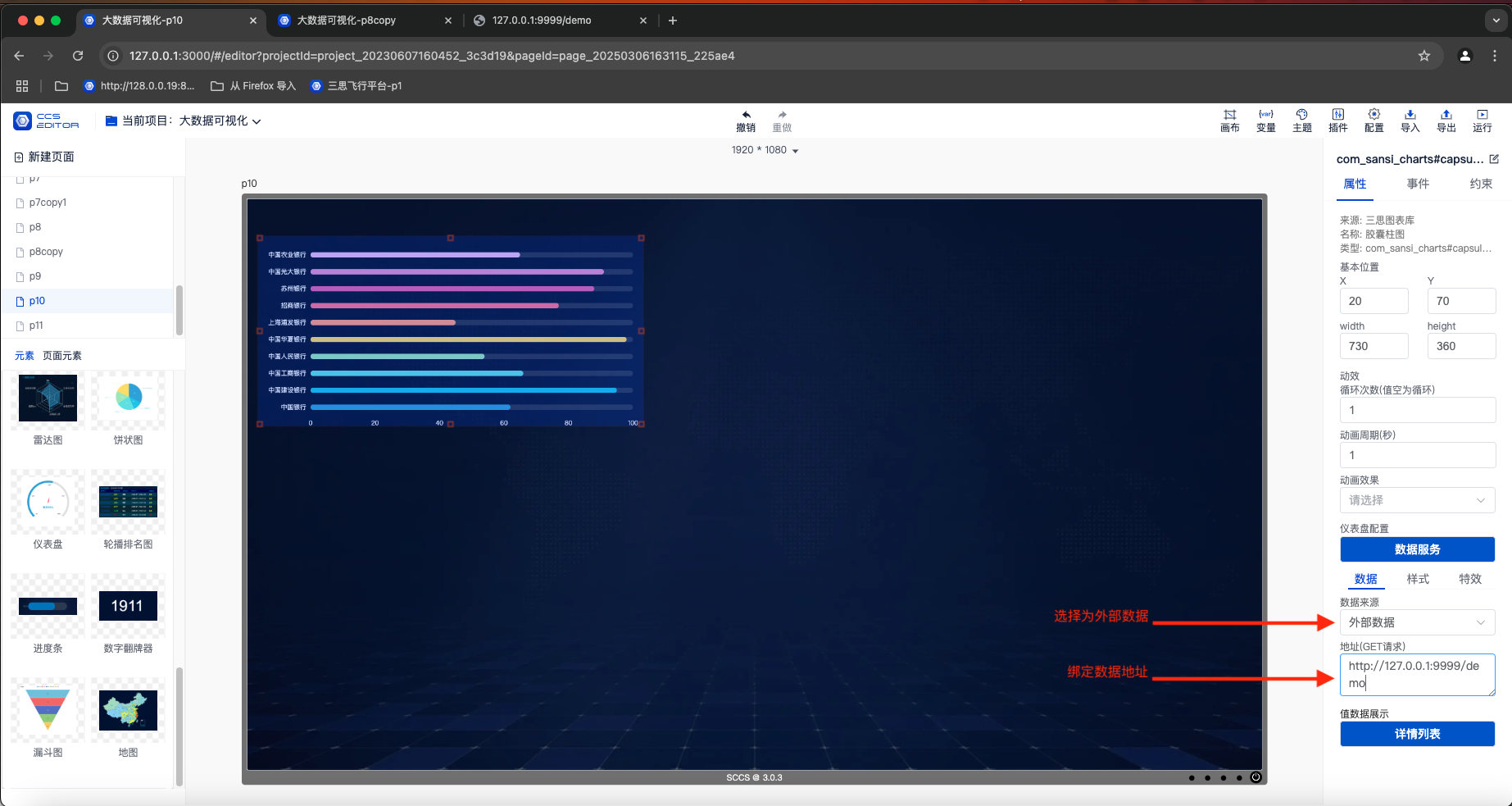Open the 1920 * 1080 resolution dropdown
This screenshot has width=1512, height=806.
click(x=765, y=150)
